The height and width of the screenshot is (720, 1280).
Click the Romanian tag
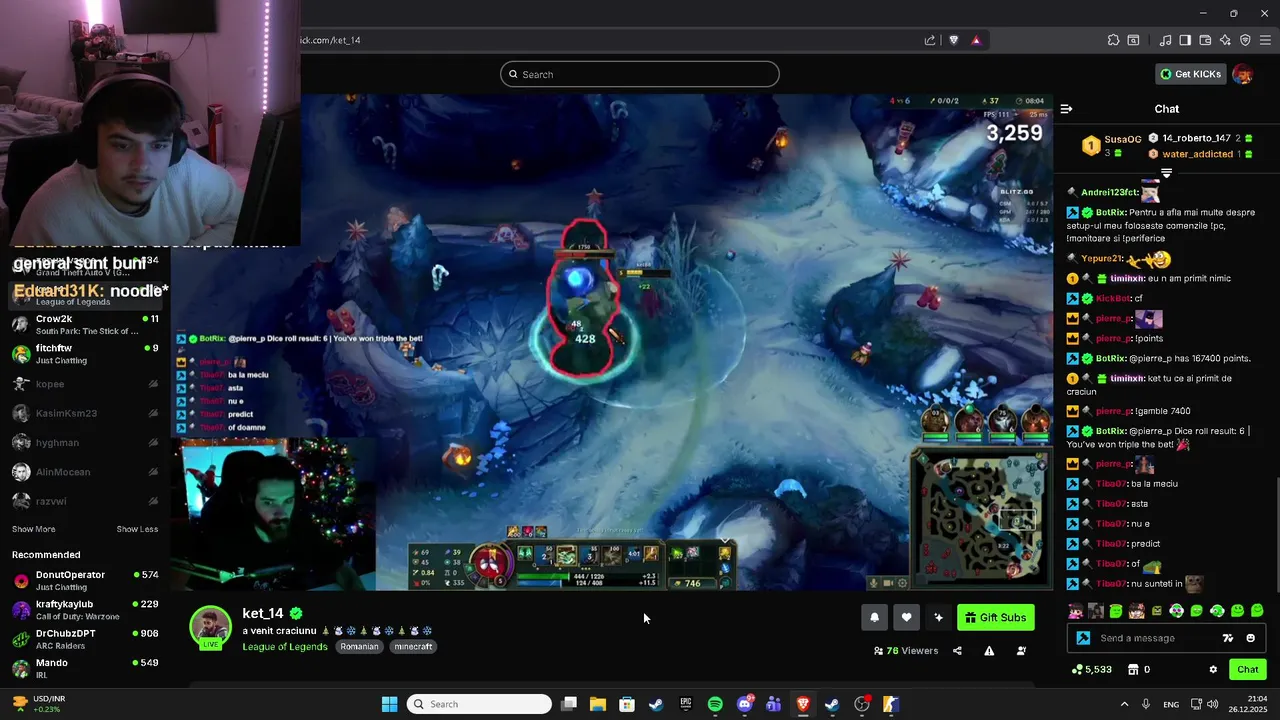coord(359,647)
